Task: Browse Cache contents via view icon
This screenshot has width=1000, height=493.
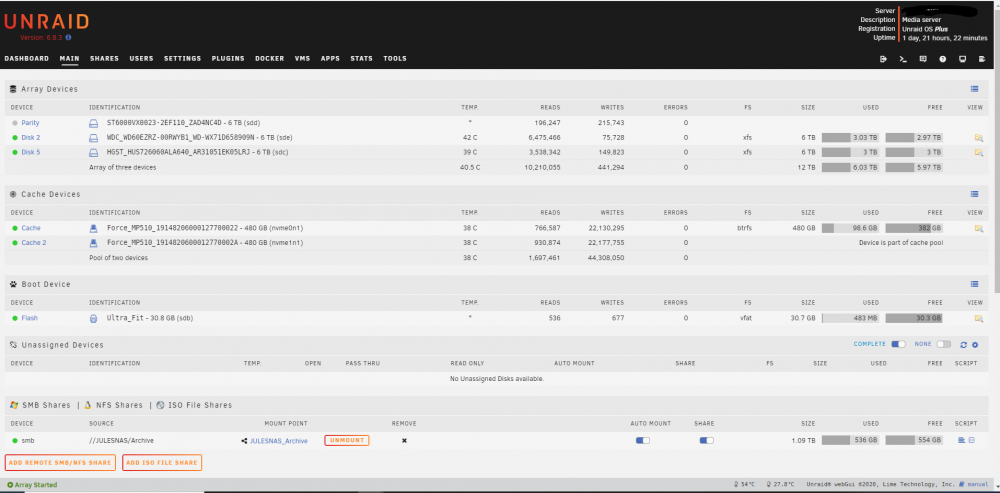Action: tap(978, 228)
